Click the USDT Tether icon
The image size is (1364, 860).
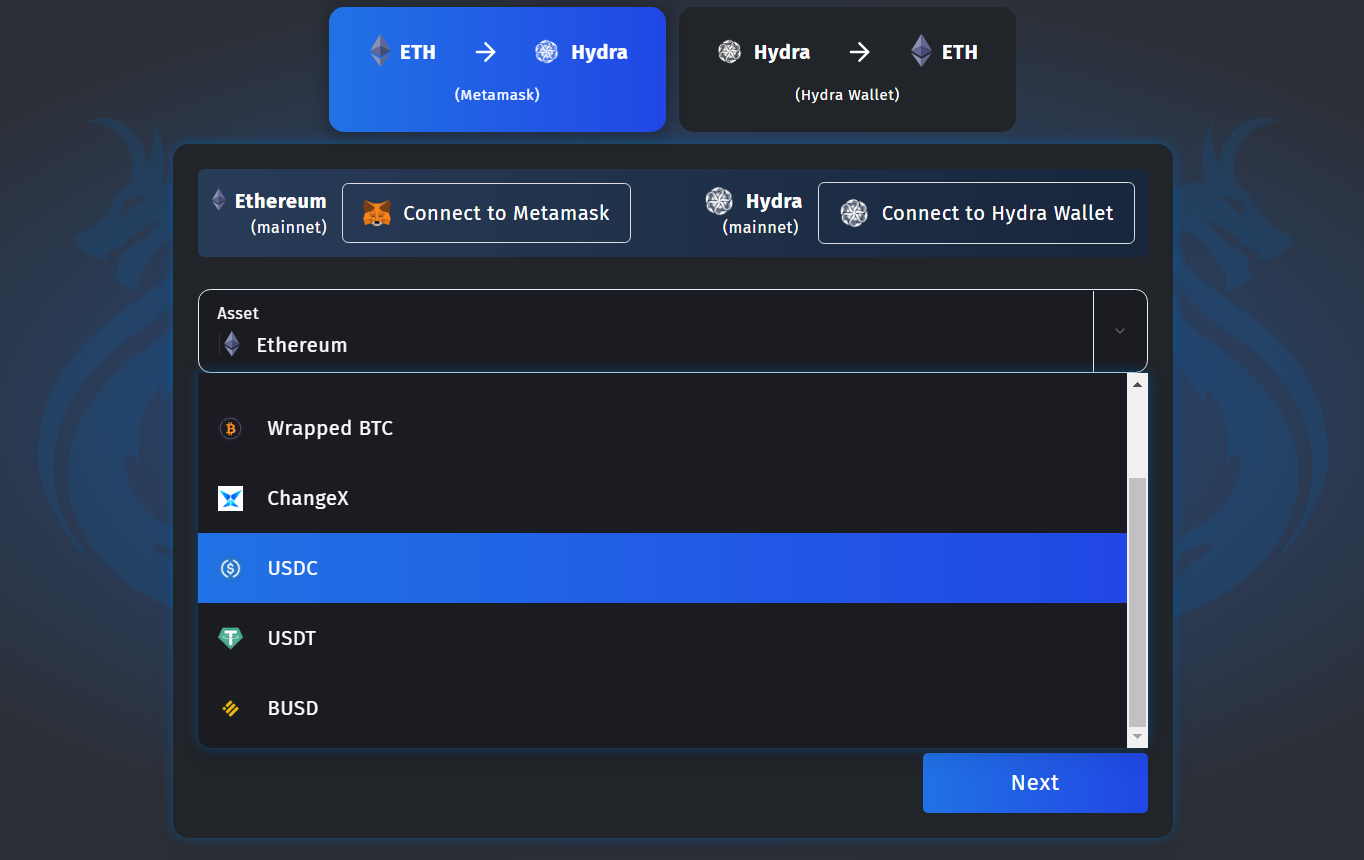tap(230, 638)
